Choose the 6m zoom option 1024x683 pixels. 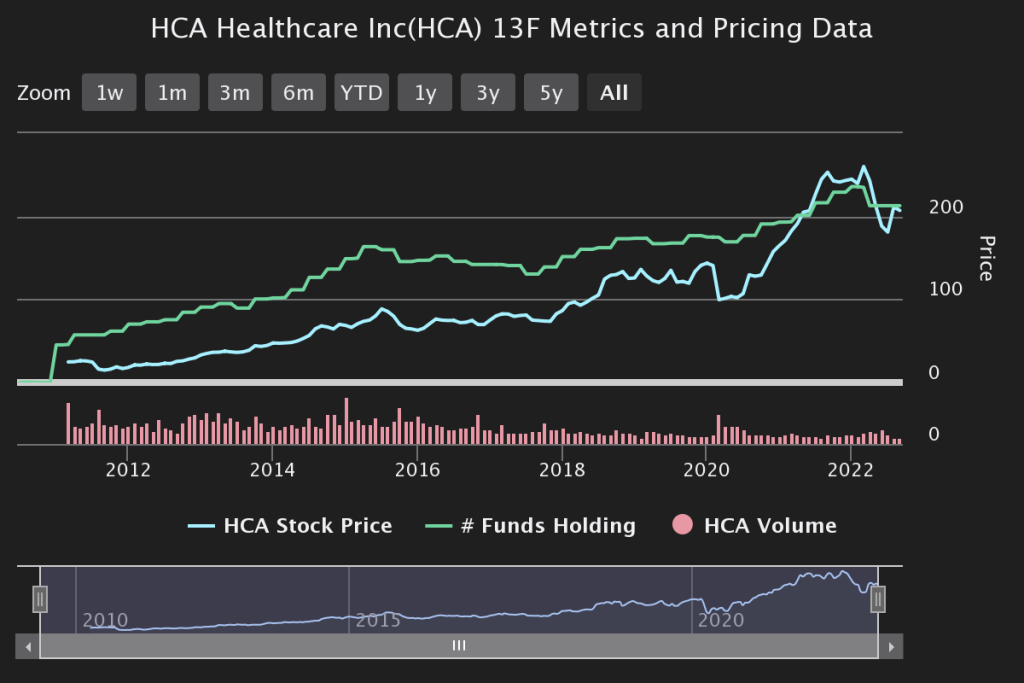pos(298,93)
